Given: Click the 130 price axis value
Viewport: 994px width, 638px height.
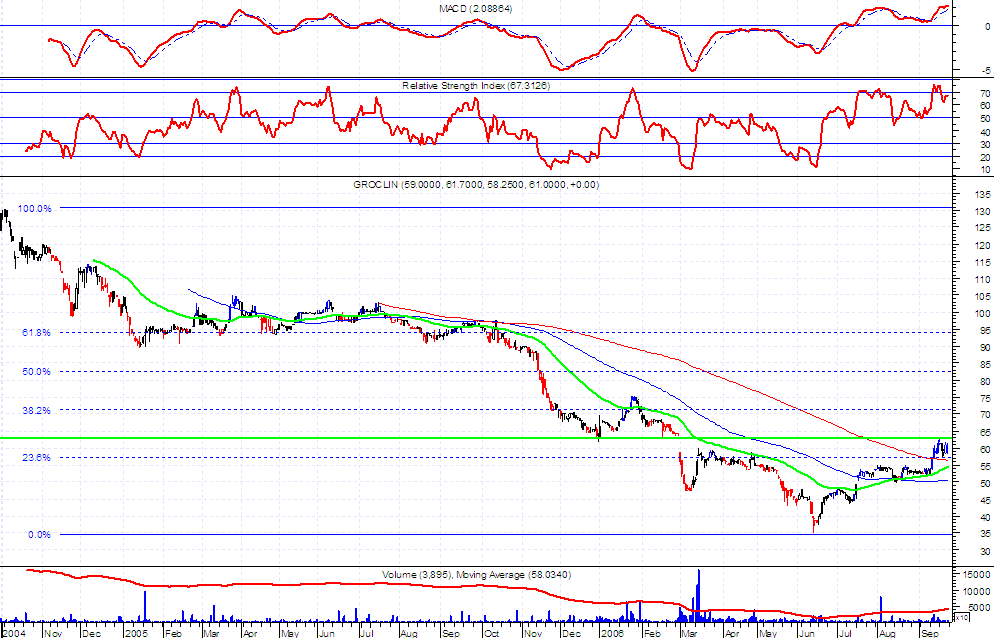Looking at the screenshot, I should [x=984, y=212].
